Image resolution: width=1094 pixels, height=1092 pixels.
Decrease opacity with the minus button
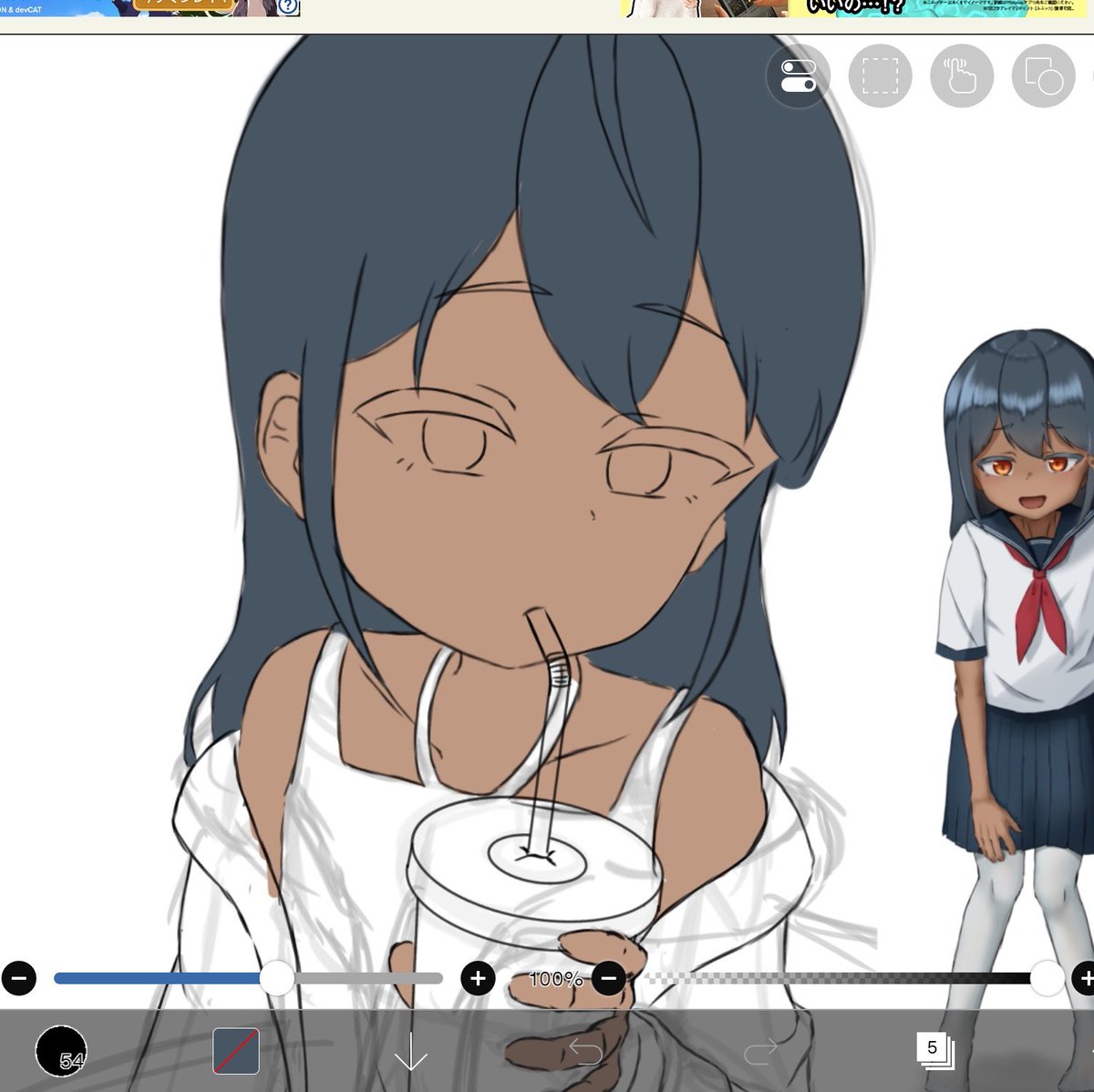[609, 979]
